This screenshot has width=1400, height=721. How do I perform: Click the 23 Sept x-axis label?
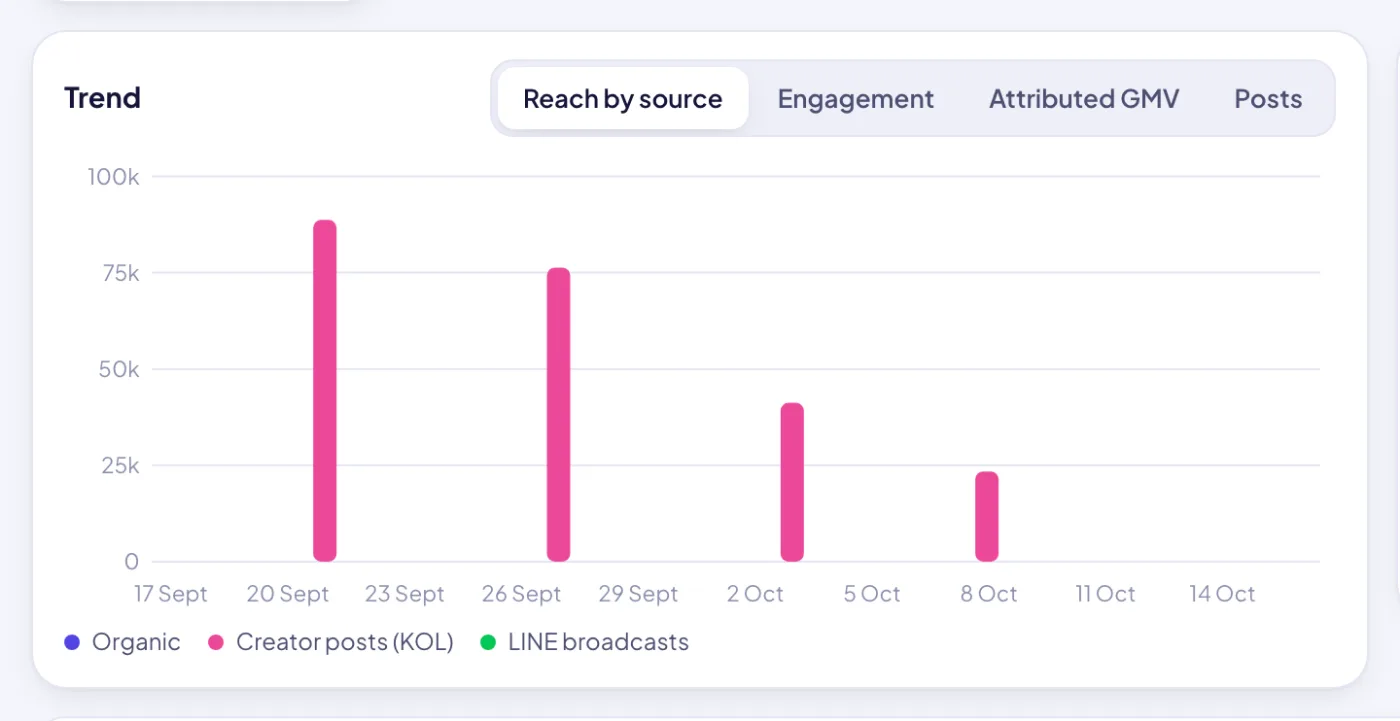tap(405, 594)
